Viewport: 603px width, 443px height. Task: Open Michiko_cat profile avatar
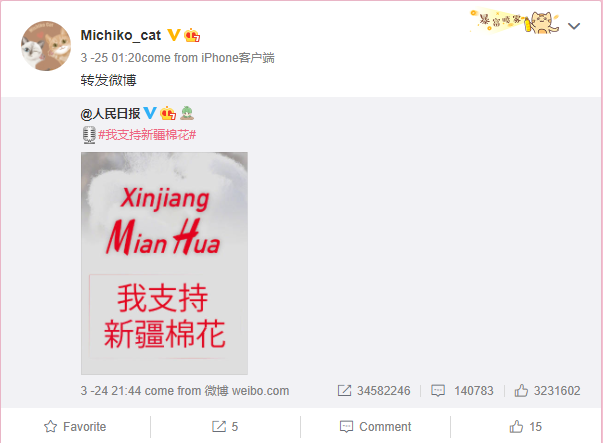click(x=46, y=46)
